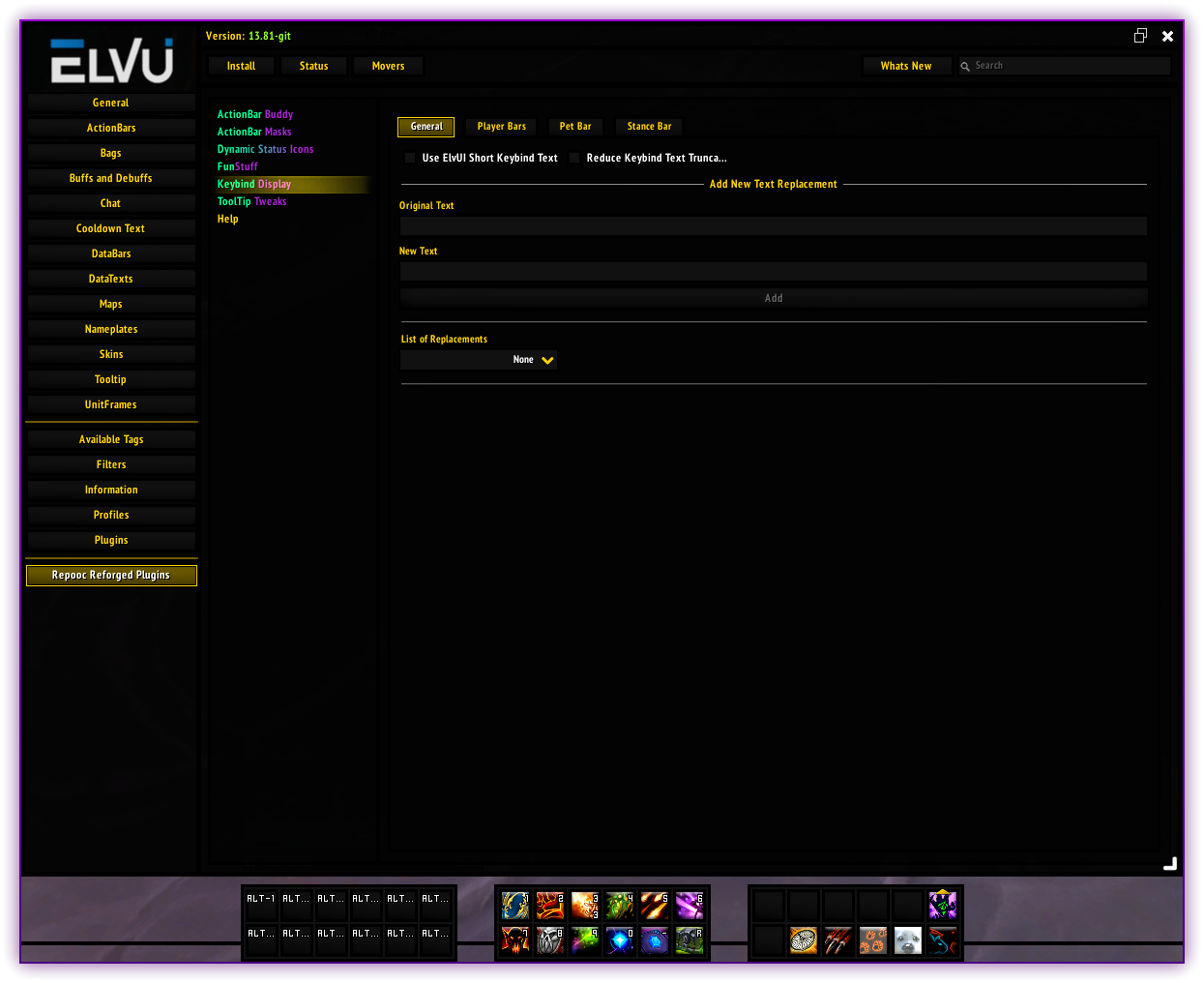Click the Install button
This screenshot has height=983, width=1204.
[242, 66]
